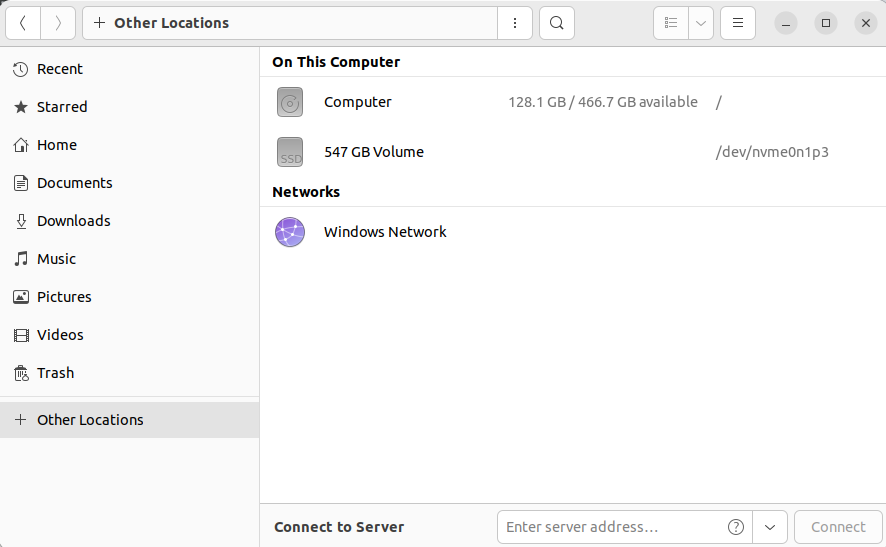
Task: Click the server address help icon
Action: 736,527
